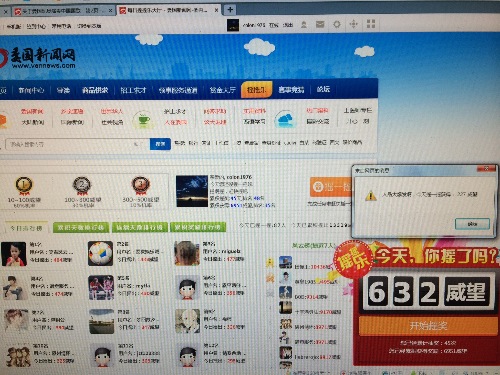Screen dimensions: 500x375
Task: Click the night sky profile picture
Action: click(192, 191)
